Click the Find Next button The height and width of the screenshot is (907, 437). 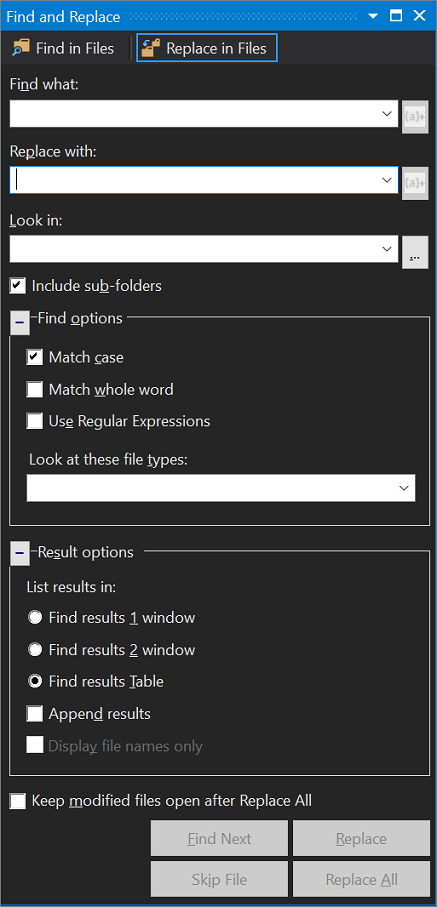coord(219,838)
